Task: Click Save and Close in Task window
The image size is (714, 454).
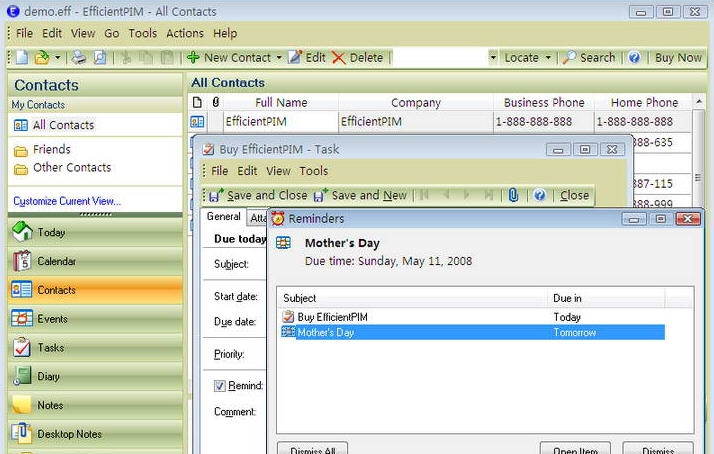Action: coord(258,196)
